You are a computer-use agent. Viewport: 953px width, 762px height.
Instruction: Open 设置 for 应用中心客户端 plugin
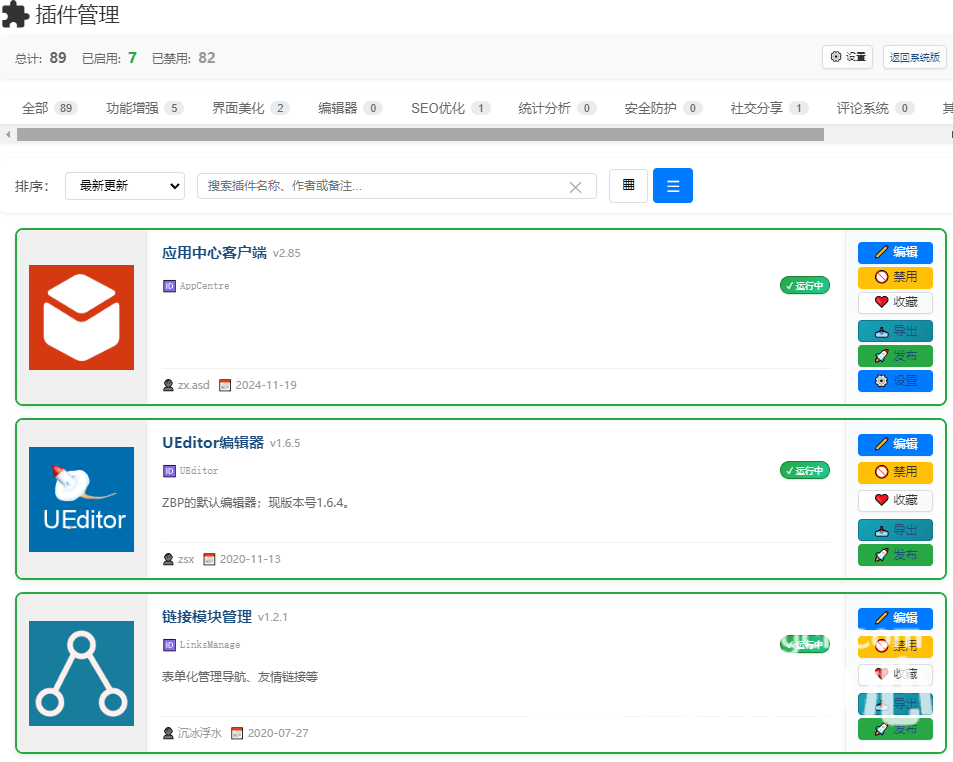(895, 381)
